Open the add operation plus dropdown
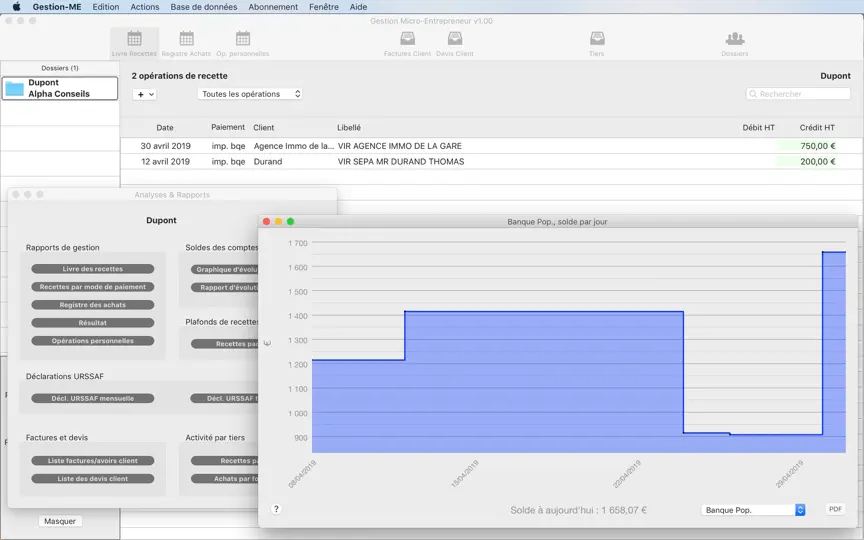The image size is (864, 540). point(145,94)
